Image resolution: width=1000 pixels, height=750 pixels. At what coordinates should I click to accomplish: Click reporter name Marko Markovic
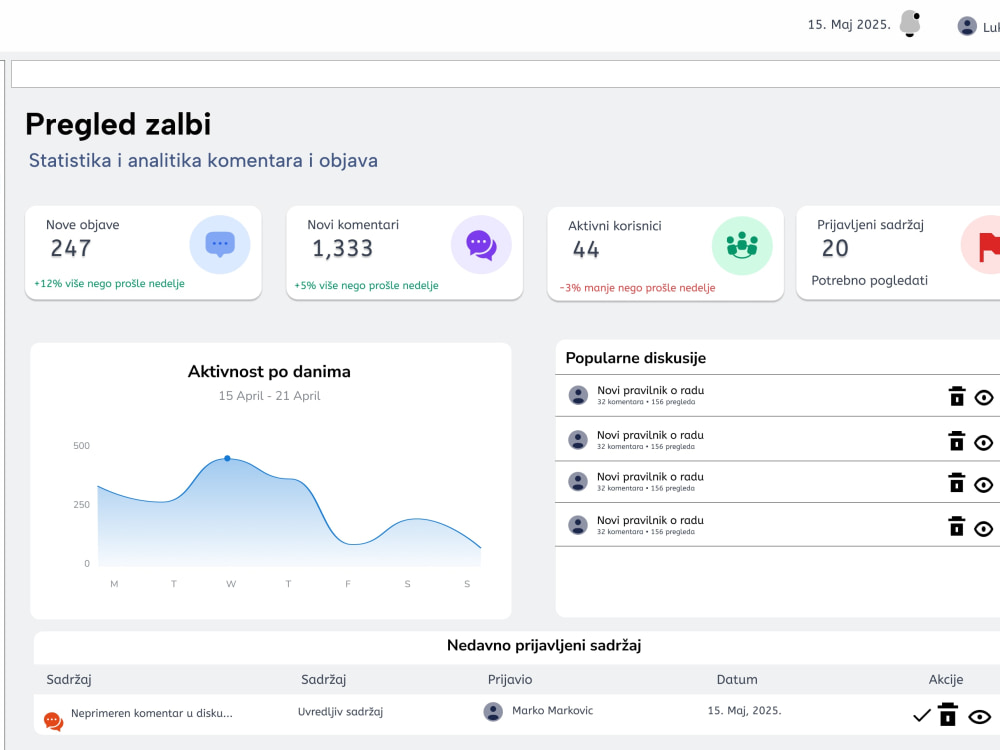point(552,710)
